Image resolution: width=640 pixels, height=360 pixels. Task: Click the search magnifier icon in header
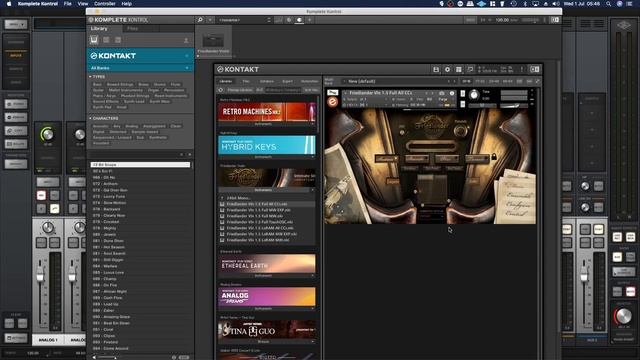click(200, 20)
